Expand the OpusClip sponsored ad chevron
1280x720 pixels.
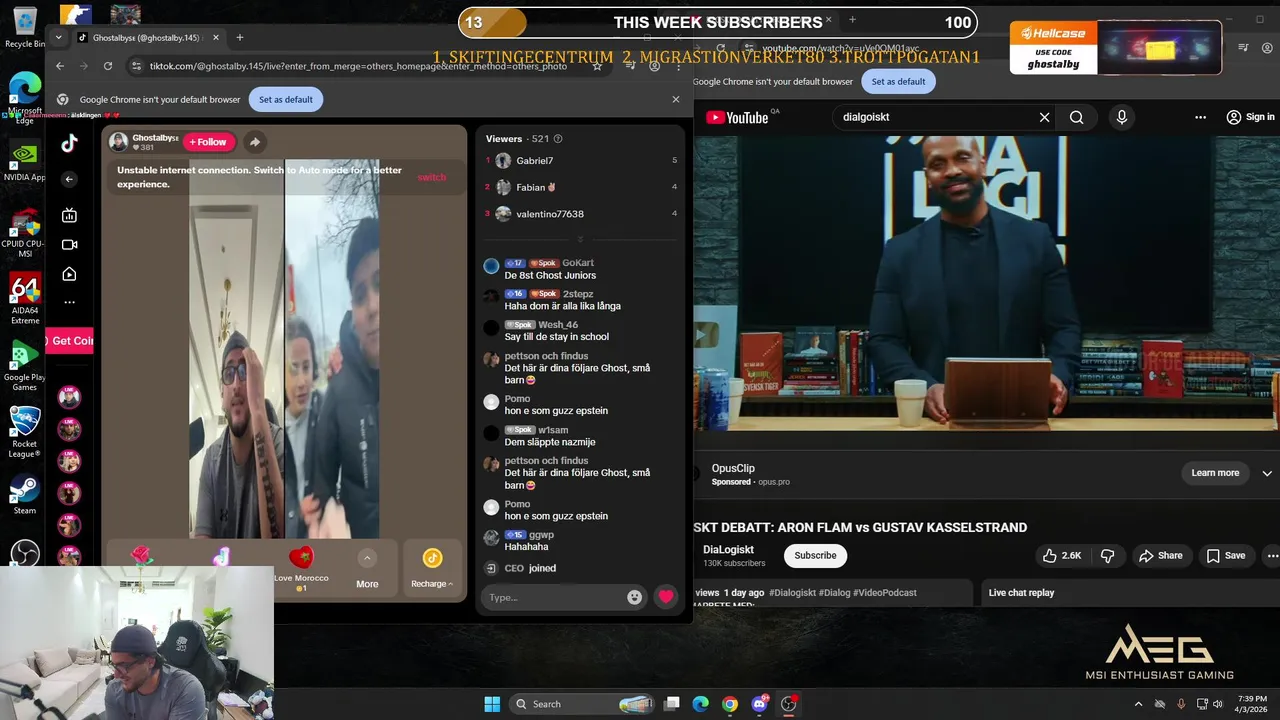point(1267,473)
